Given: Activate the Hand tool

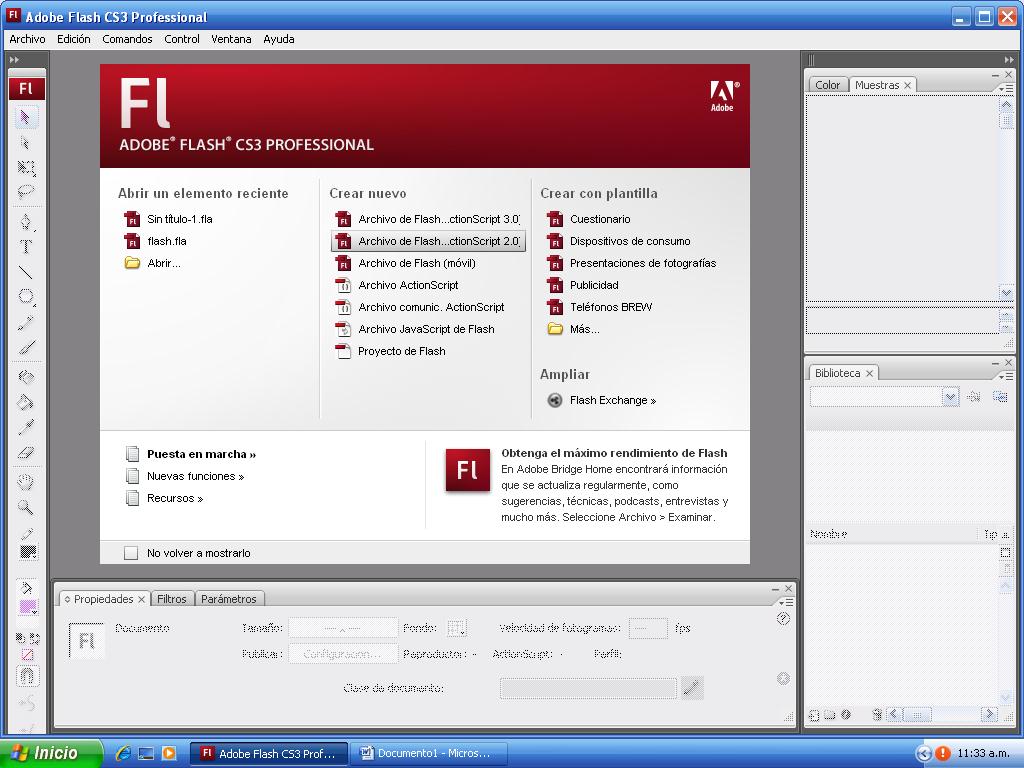Looking at the screenshot, I should pos(27,481).
